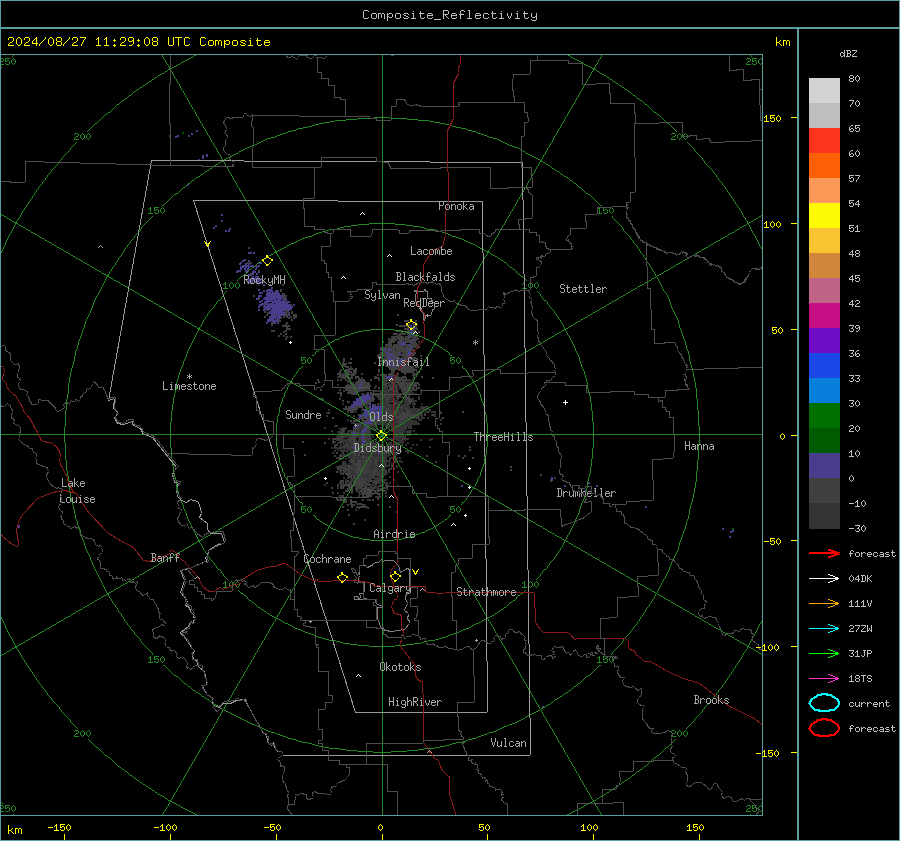Click the HighRiver label
Image resolution: width=900 pixels, height=841 pixels.
coord(415,702)
